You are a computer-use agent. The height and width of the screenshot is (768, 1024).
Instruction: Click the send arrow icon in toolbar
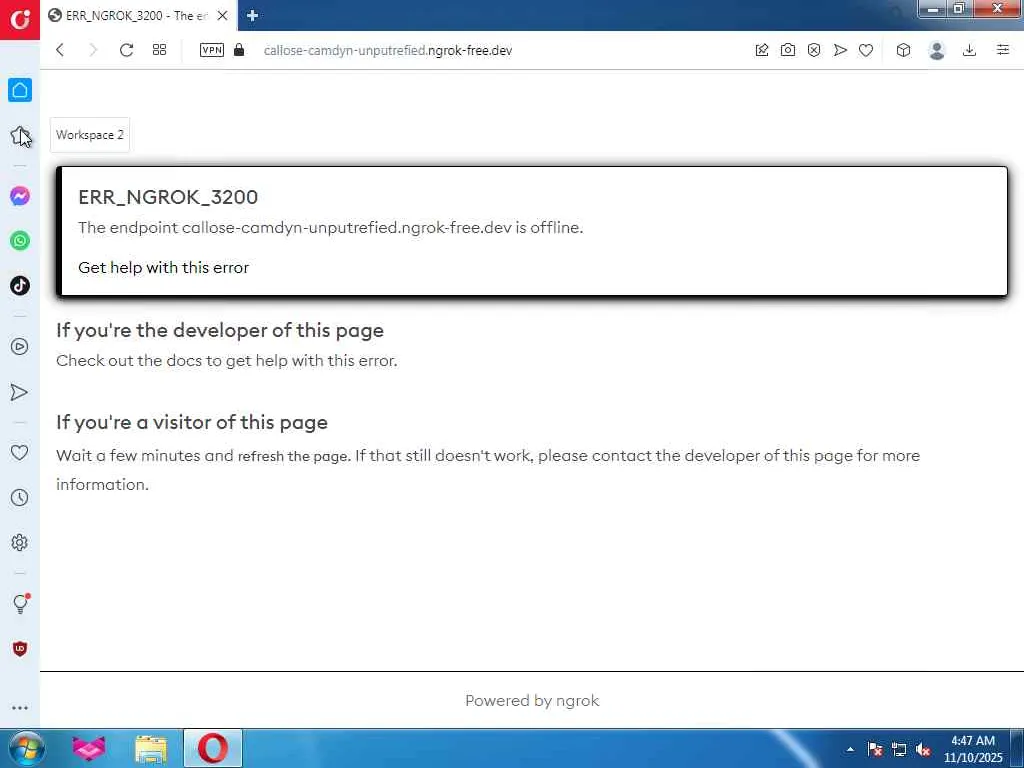(840, 50)
